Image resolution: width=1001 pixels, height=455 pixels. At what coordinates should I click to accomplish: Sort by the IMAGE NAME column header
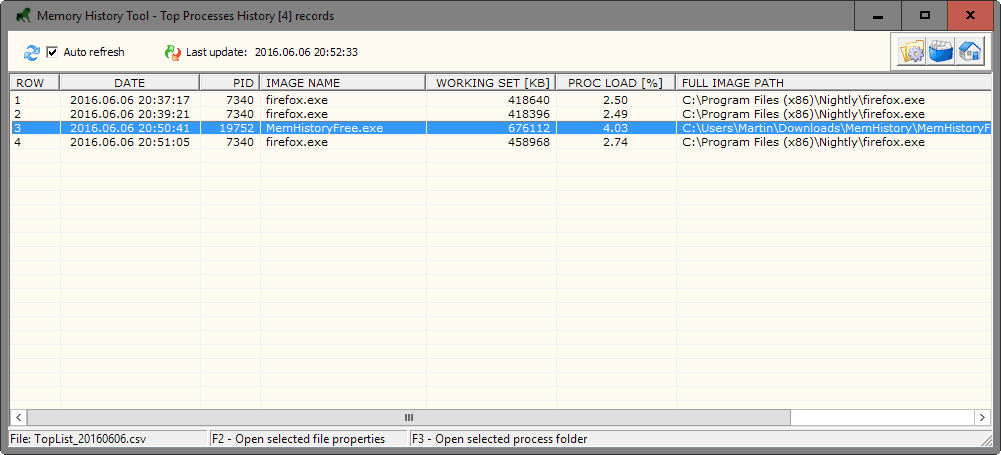pyautogui.click(x=343, y=83)
